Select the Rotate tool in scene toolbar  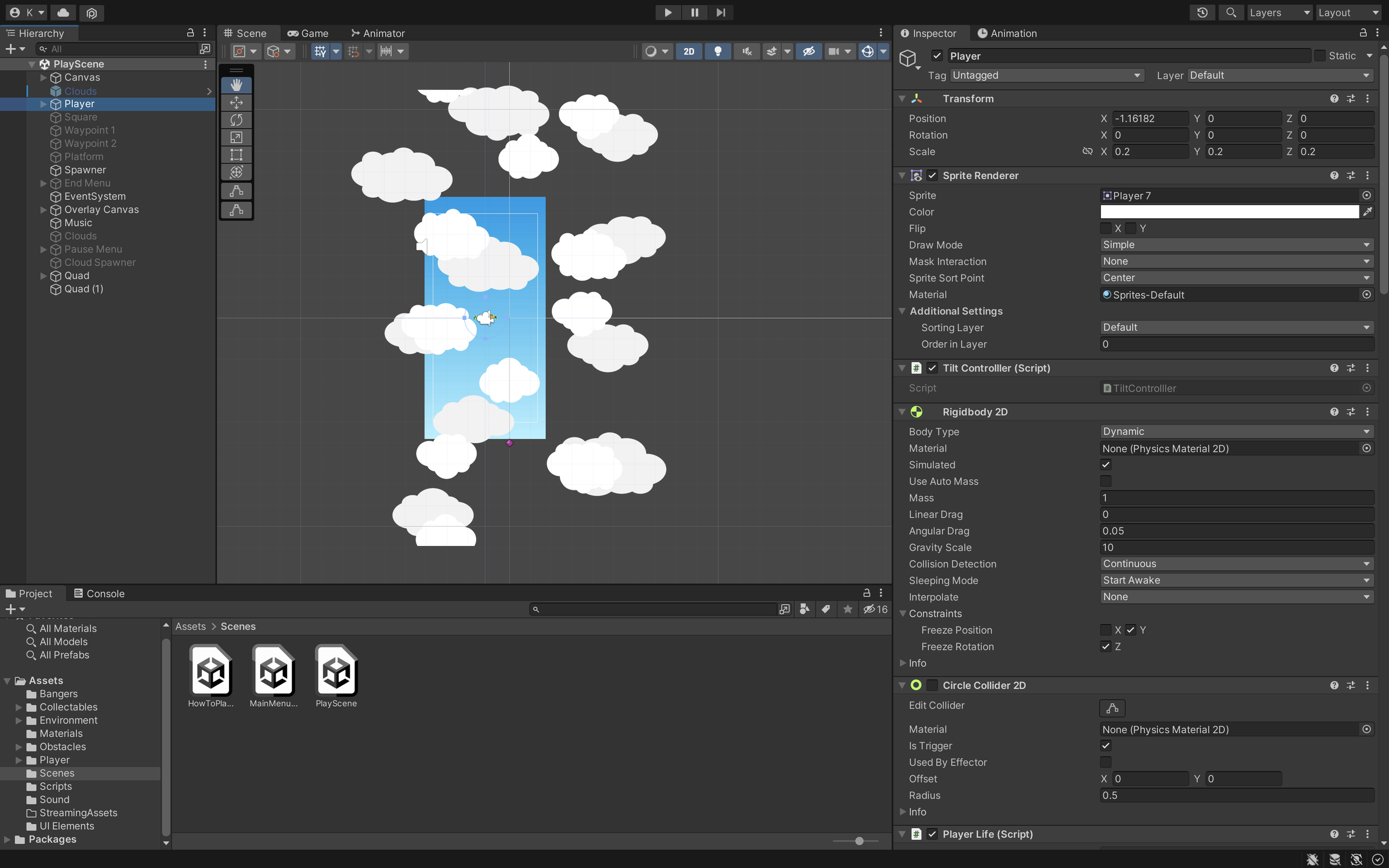tap(236, 119)
